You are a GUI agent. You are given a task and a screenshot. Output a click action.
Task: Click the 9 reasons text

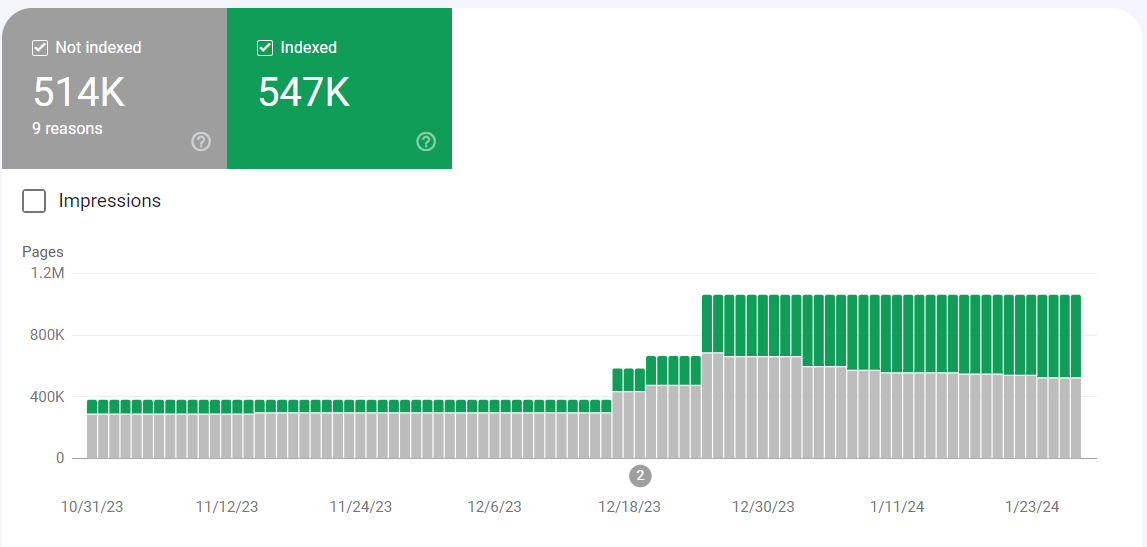[x=67, y=128]
